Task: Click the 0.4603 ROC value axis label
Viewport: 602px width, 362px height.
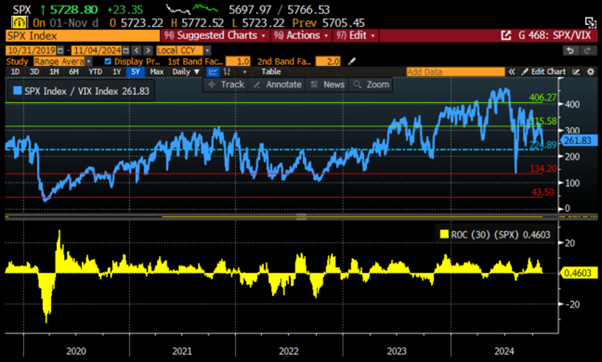Action: pyautogui.click(x=578, y=273)
